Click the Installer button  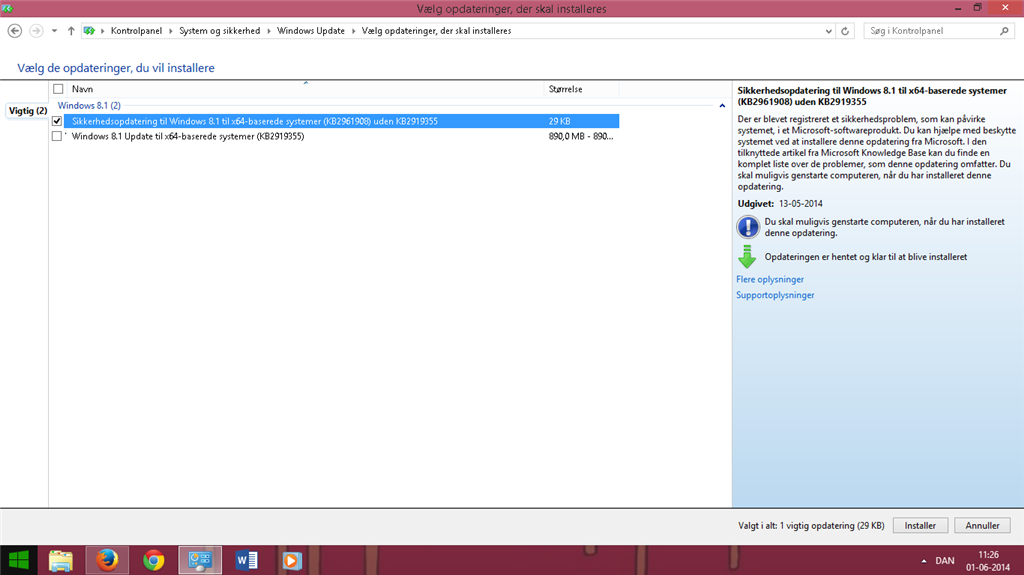coord(920,525)
